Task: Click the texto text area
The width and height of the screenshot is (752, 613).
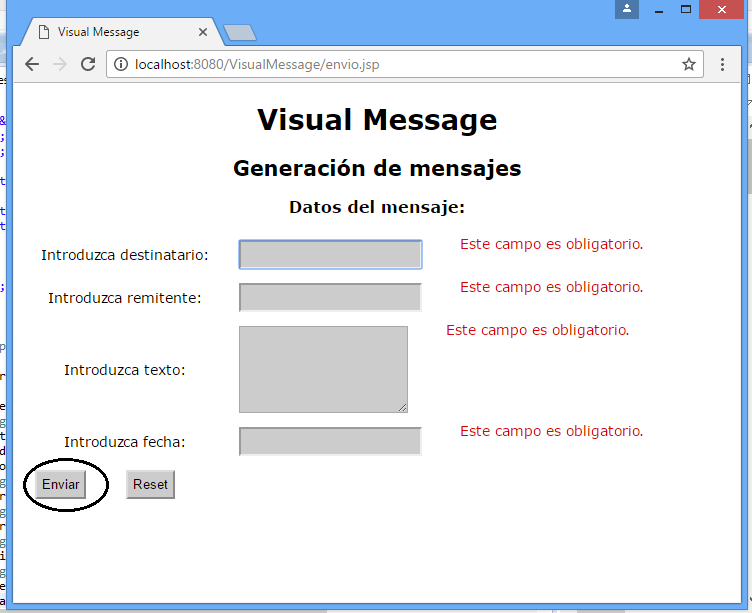Action: [324, 369]
